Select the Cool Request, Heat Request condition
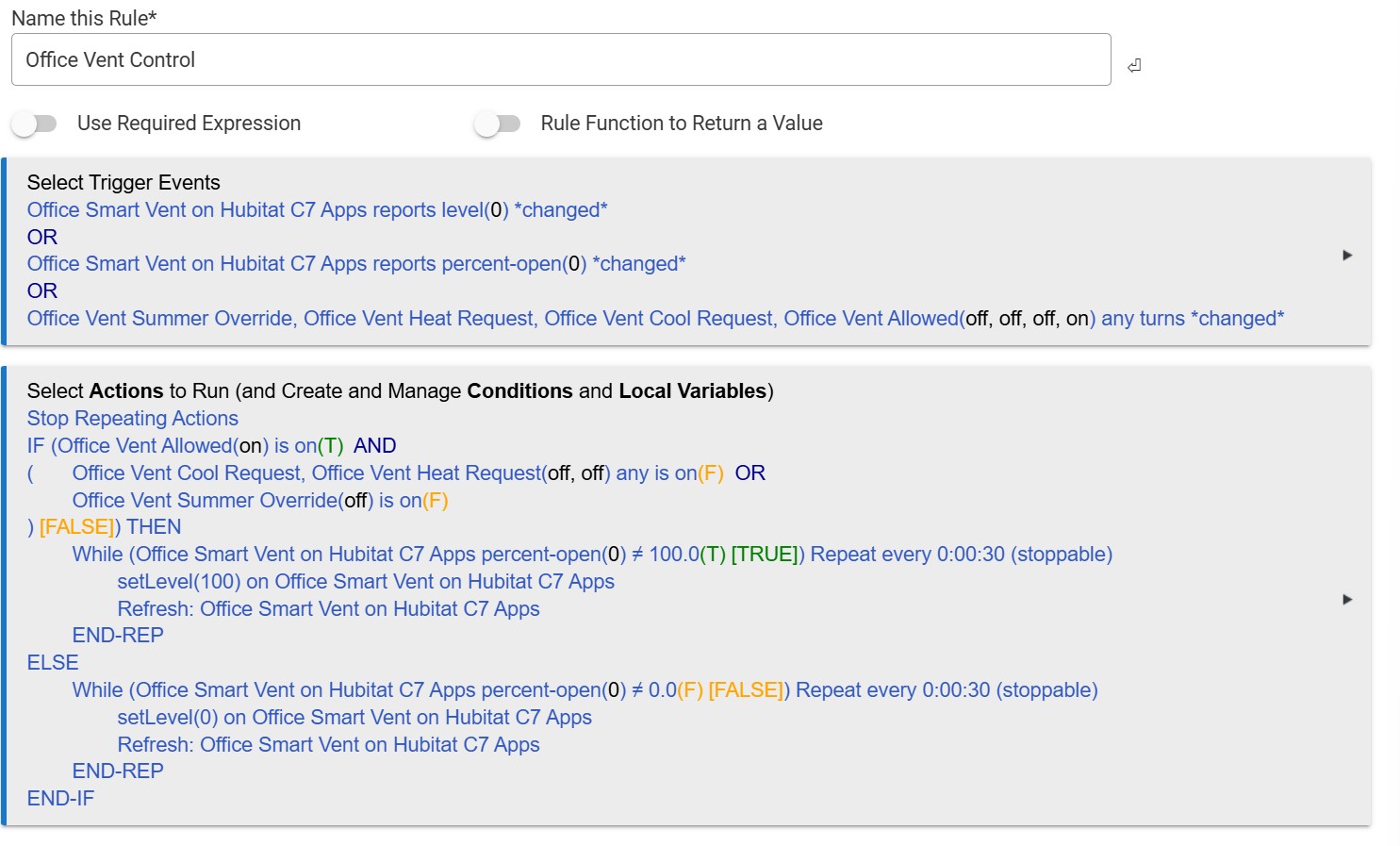 [397, 473]
